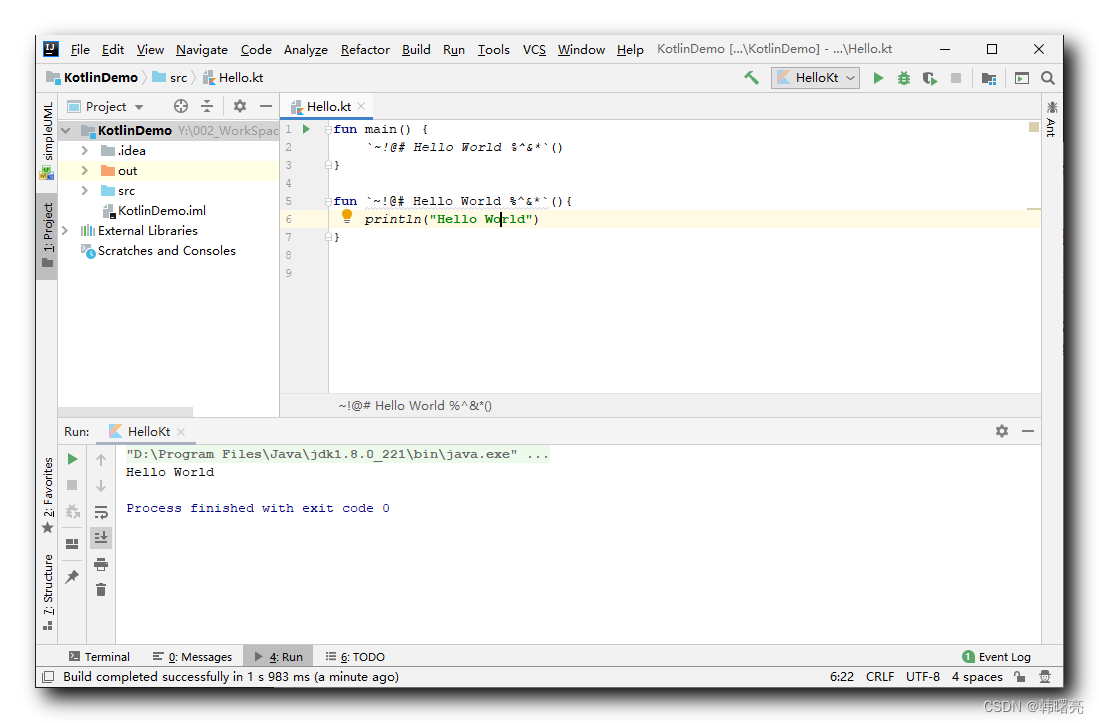Viewport: 1099px width, 723px height.
Task: Hide the Project panel with the minus icon
Action: pos(266,106)
